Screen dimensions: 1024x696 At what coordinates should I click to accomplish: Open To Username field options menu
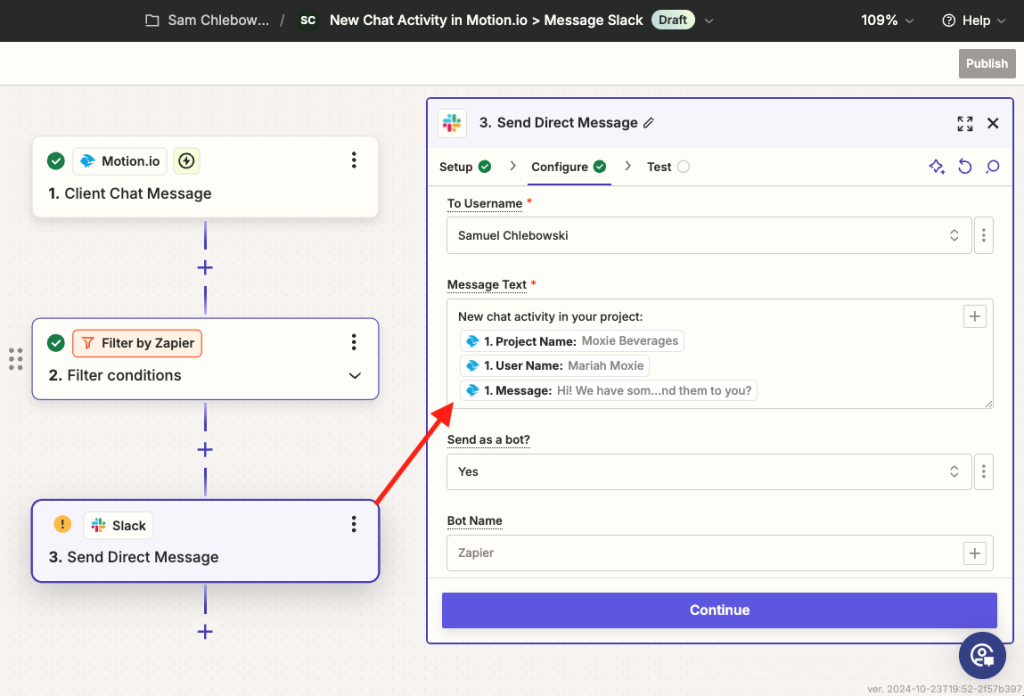click(984, 235)
